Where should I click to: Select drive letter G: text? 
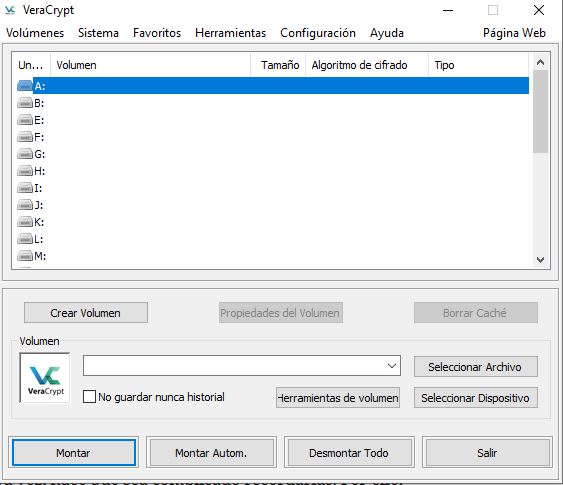point(39,154)
